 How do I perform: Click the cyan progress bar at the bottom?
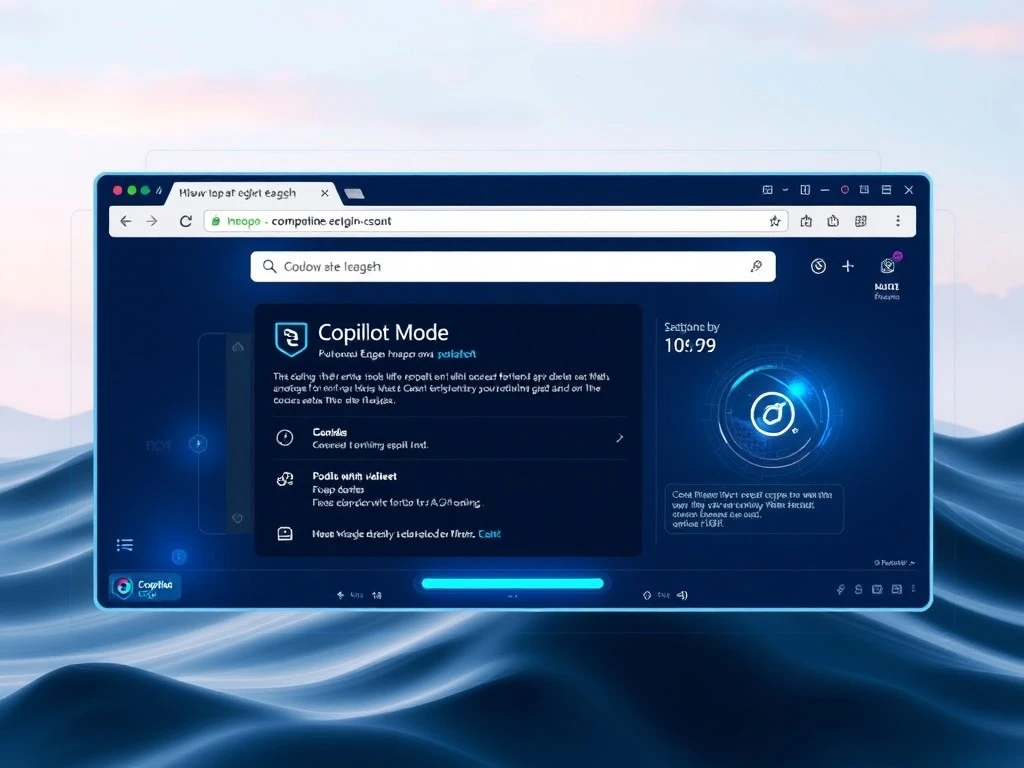click(513, 583)
